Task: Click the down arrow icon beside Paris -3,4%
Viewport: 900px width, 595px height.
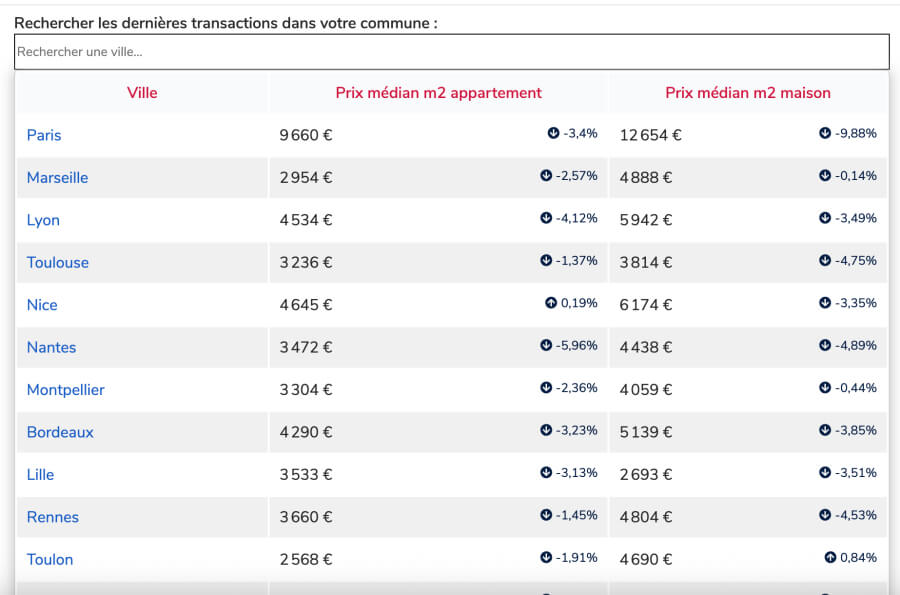Action: (x=553, y=133)
